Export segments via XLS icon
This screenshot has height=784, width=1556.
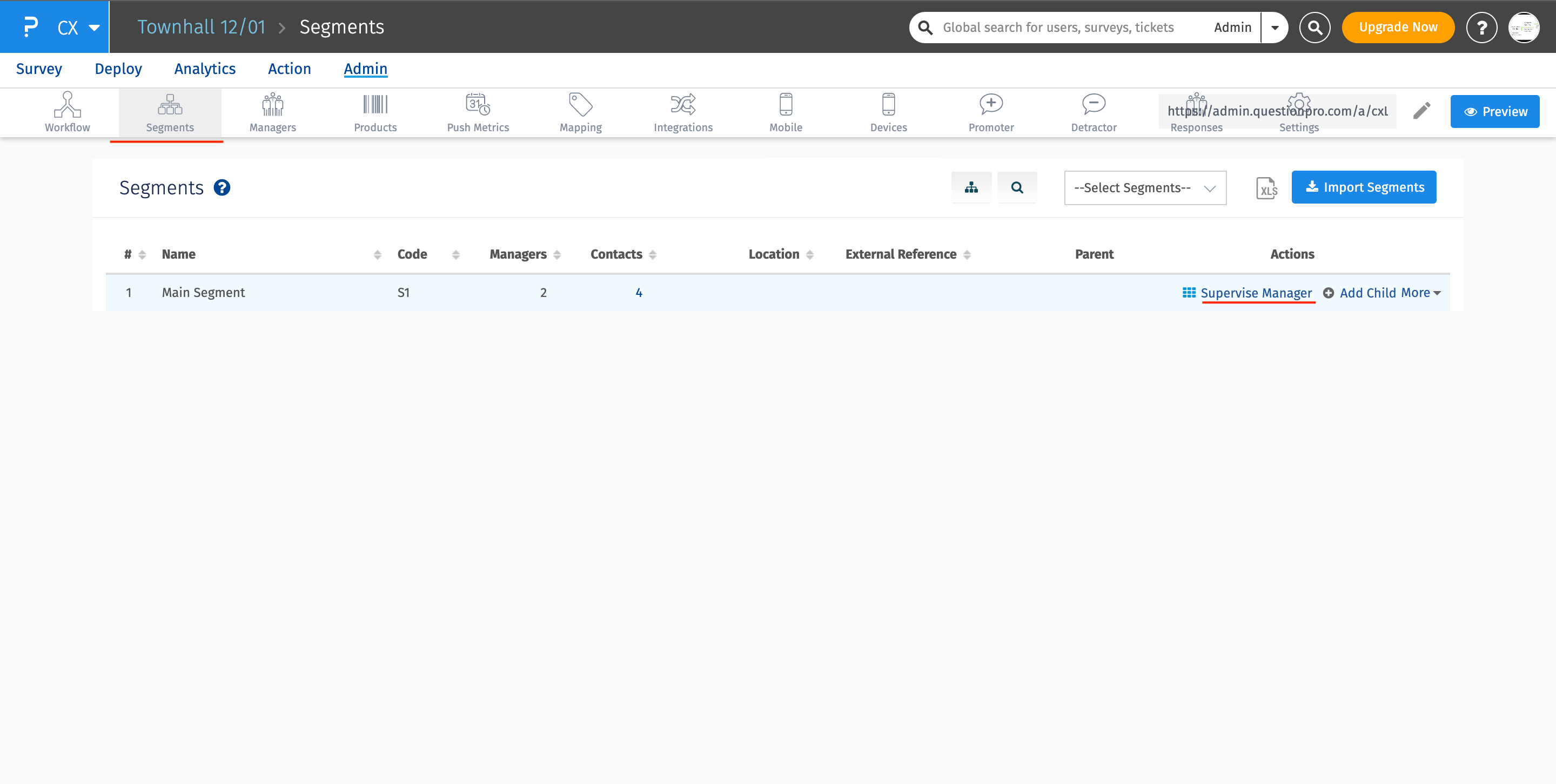coord(1266,188)
